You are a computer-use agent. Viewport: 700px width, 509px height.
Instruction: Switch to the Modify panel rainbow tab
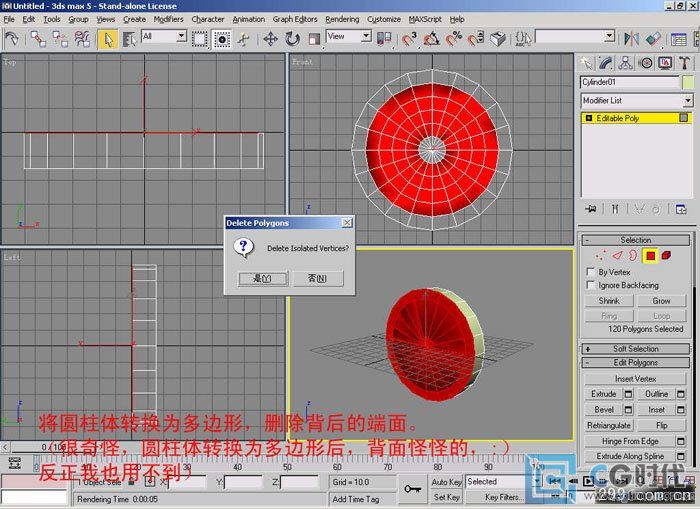(x=605, y=63)
